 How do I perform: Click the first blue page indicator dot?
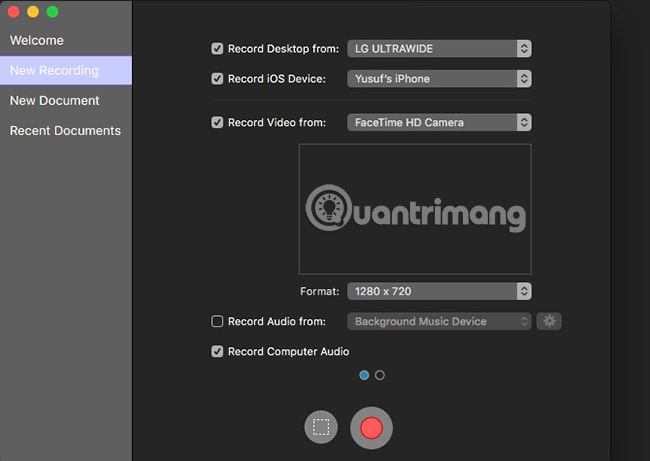point(364,376)
